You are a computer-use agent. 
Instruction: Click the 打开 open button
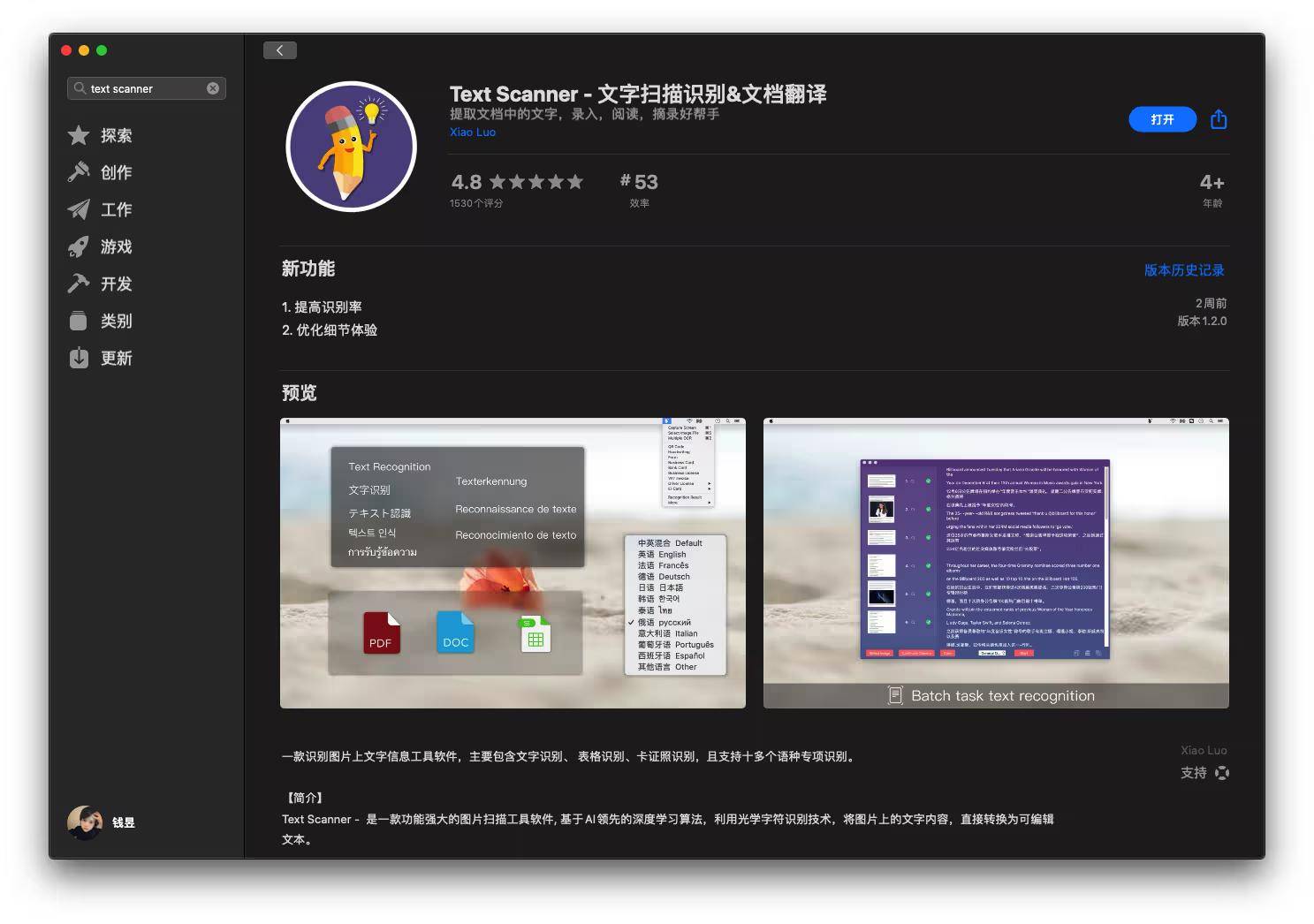tap(1162, 119)
